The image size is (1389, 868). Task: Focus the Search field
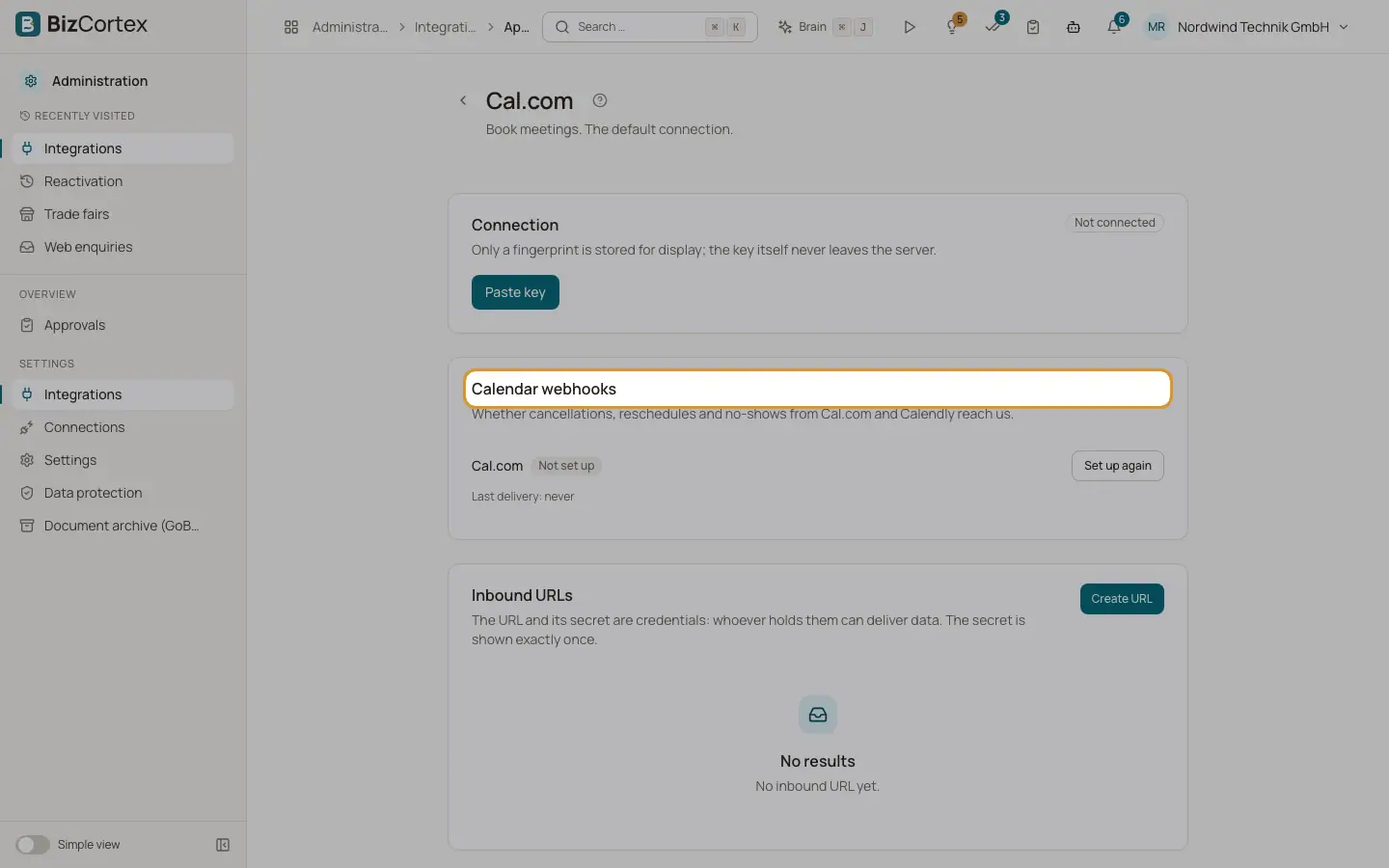click(x=650, y=27)
